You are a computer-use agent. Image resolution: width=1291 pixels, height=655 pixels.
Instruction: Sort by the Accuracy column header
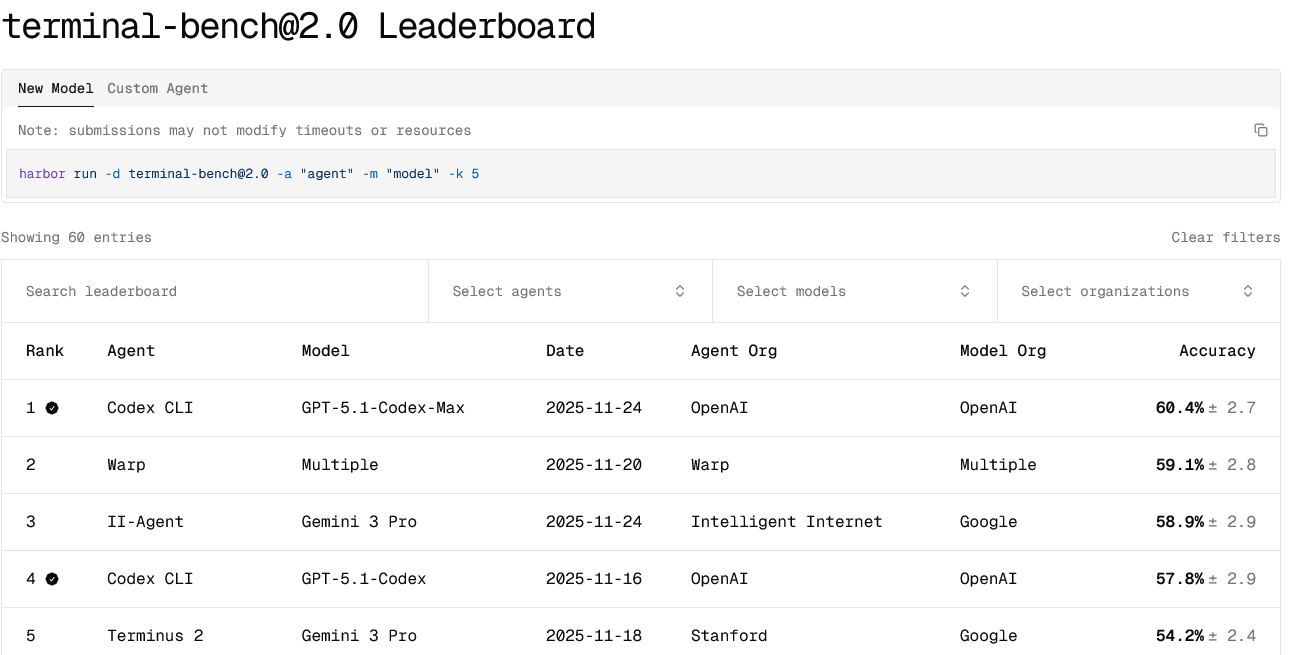click(x=1217, y=351)
